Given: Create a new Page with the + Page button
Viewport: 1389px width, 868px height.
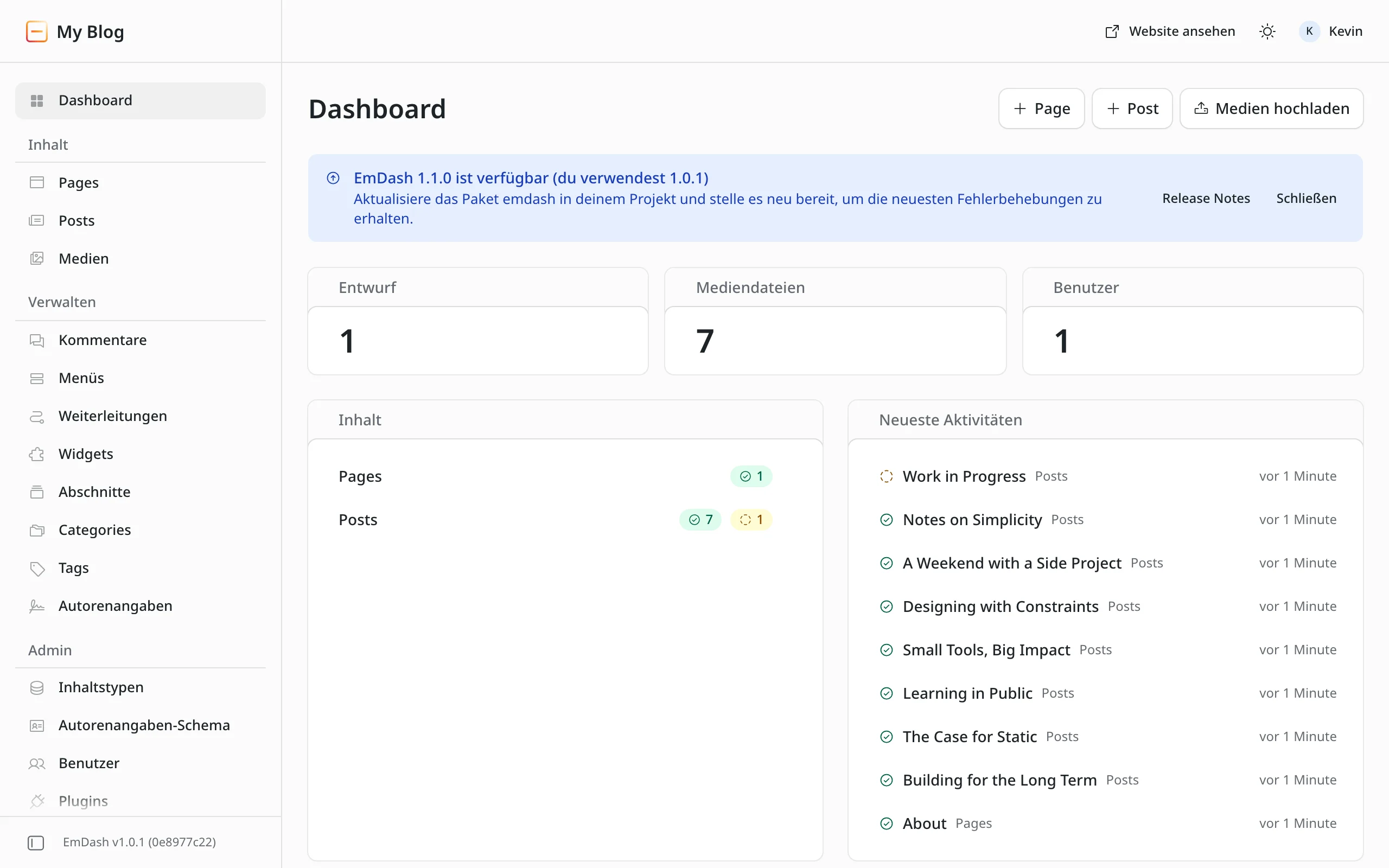Looking at the screenshot, I should pos(1041,108).
